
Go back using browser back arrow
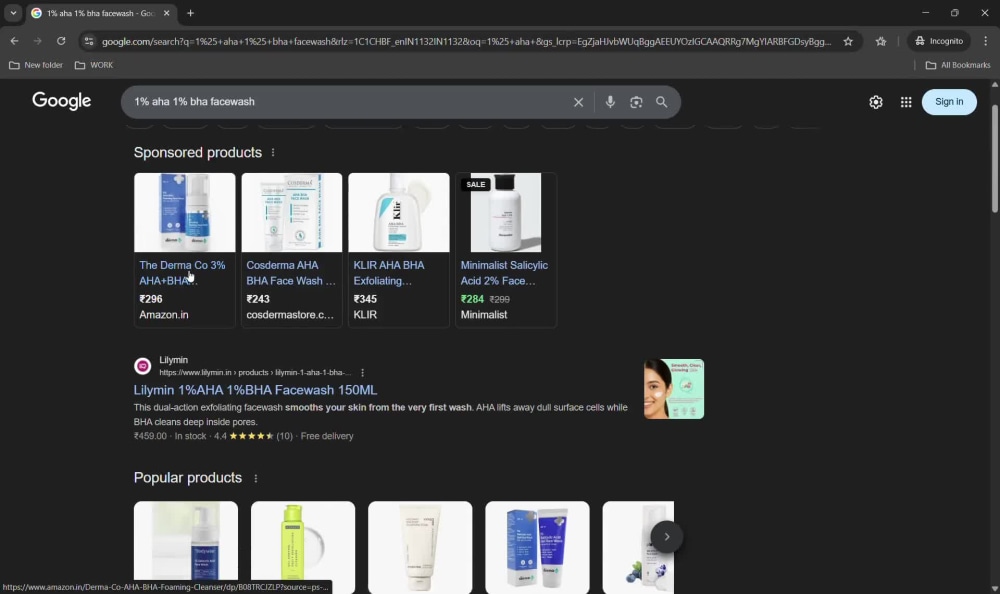(x=14, y=41)
